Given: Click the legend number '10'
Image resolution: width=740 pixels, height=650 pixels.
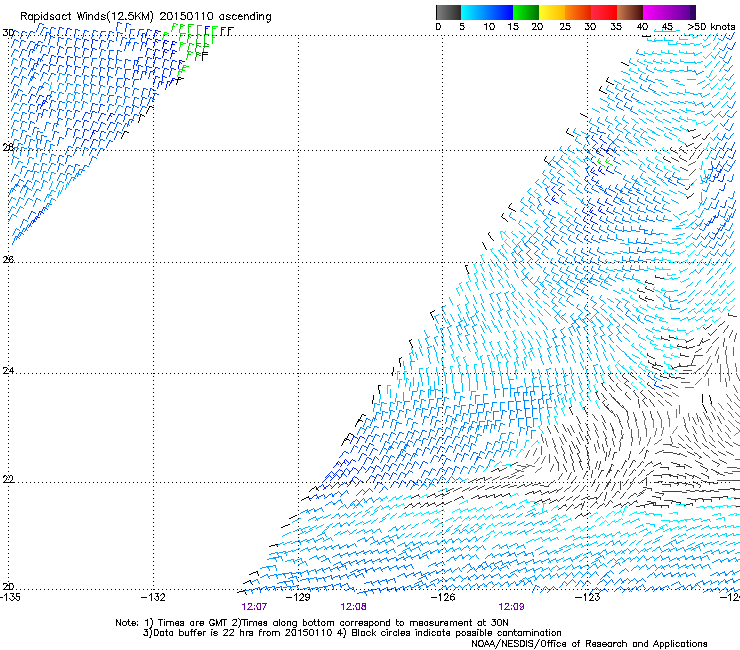Looking at the screenshot, I should 489,27.
